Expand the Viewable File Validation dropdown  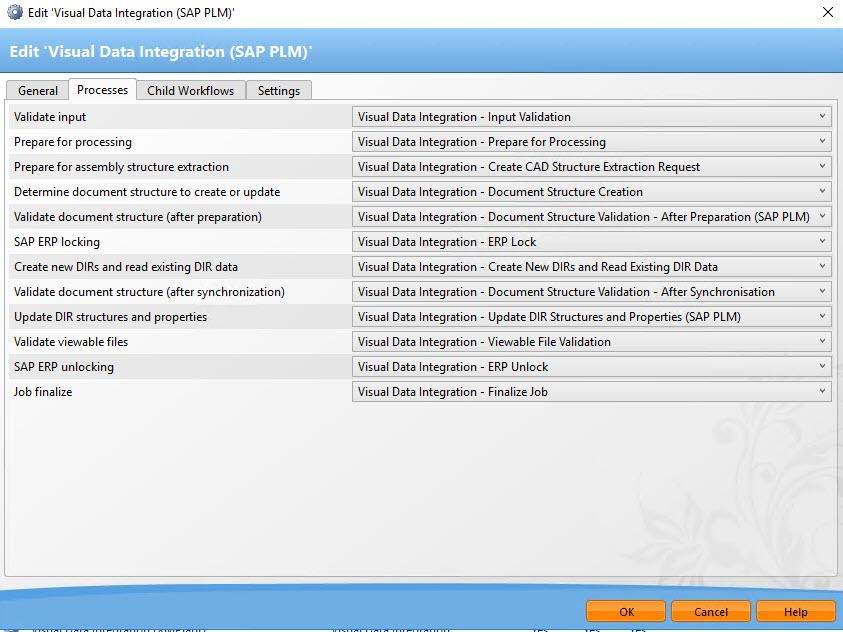coord(592,342)
